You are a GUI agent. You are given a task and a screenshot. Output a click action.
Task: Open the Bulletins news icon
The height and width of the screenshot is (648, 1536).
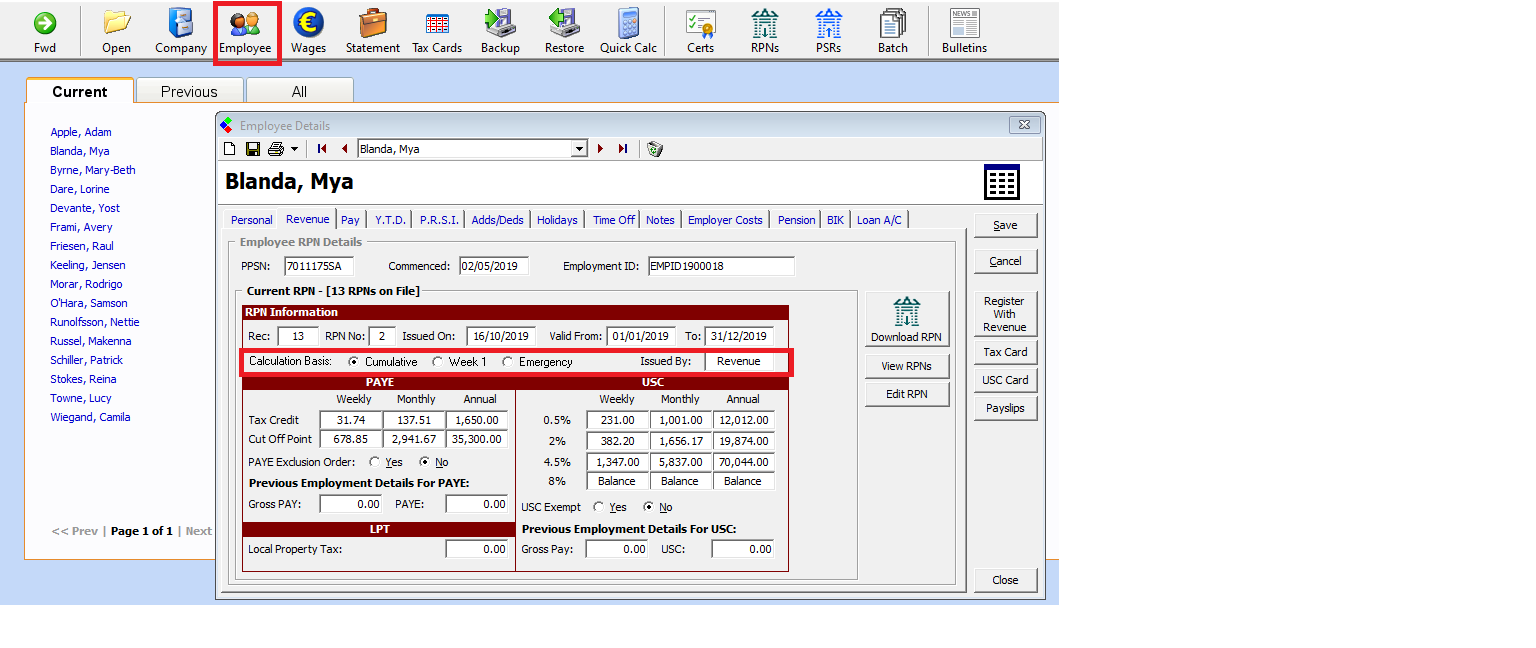(x=964, y=24)
